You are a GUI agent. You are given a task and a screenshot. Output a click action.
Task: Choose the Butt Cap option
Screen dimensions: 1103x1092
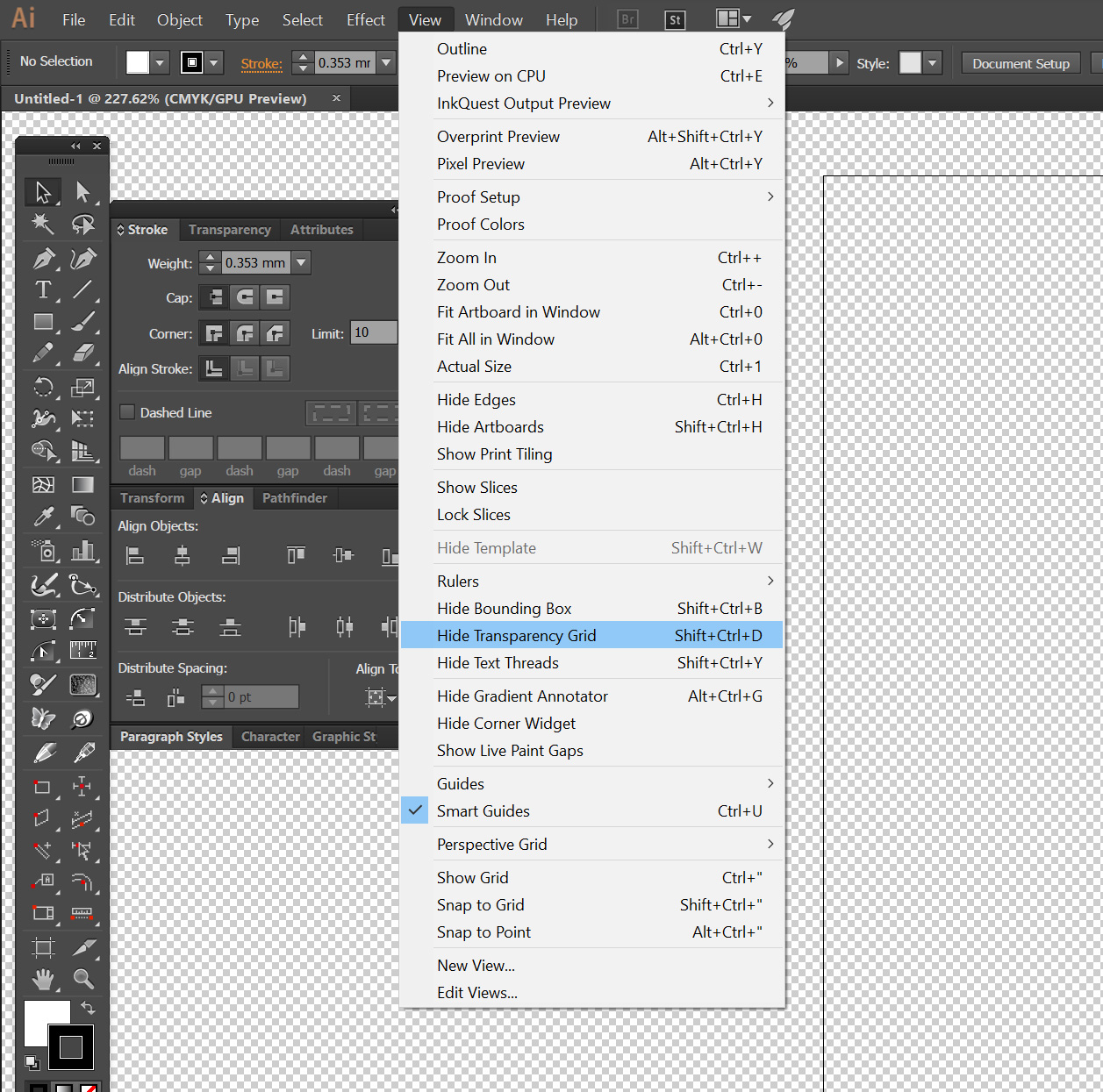[x=215, y=297]
